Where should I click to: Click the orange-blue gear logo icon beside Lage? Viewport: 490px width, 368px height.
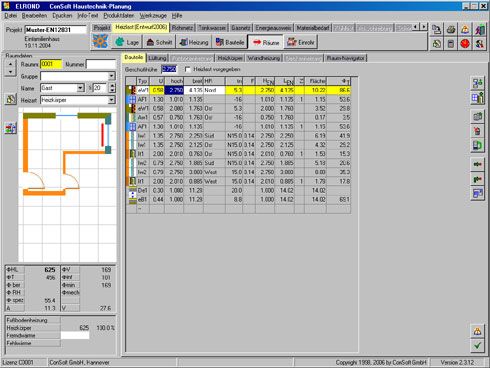[x=100, y=42]
